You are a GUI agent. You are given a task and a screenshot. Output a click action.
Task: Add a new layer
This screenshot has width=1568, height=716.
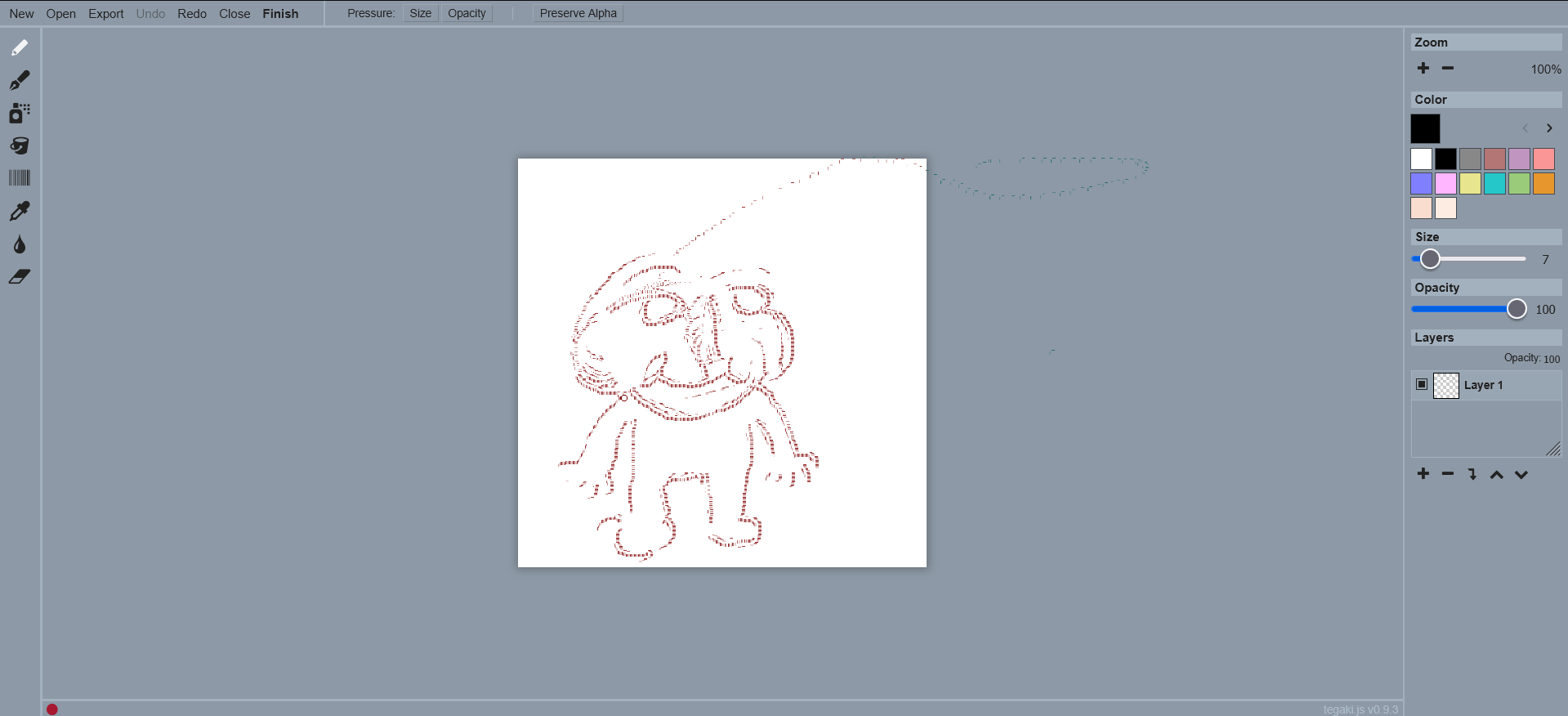pos(1423,474)
